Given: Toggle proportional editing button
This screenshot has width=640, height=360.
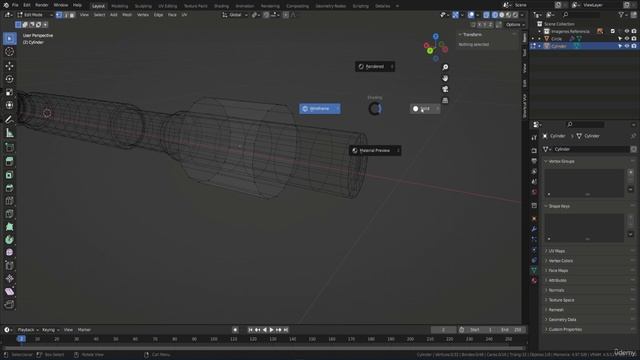Looking at the screenshot, I should pyautogui.click(x=286, y=15).
